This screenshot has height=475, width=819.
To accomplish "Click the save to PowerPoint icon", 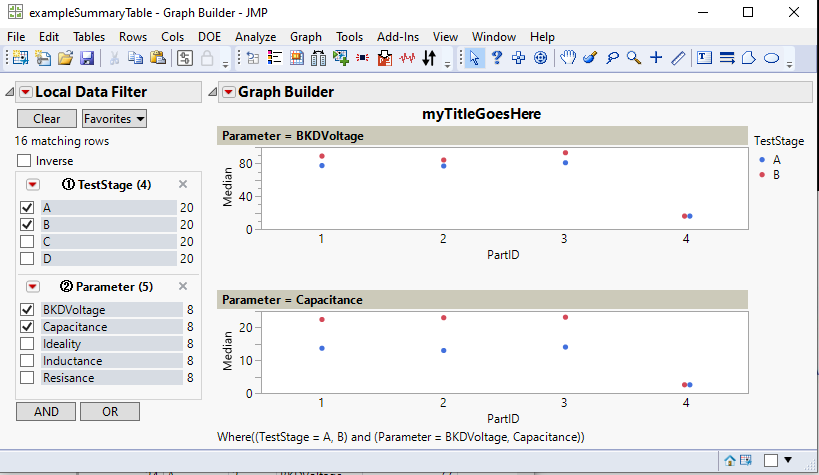I will (385, 57).
